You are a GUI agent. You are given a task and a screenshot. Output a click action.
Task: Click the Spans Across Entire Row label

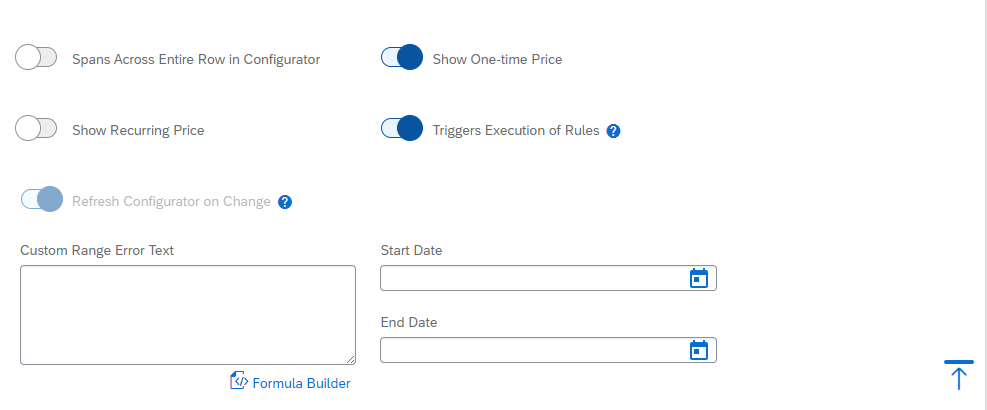196,59
